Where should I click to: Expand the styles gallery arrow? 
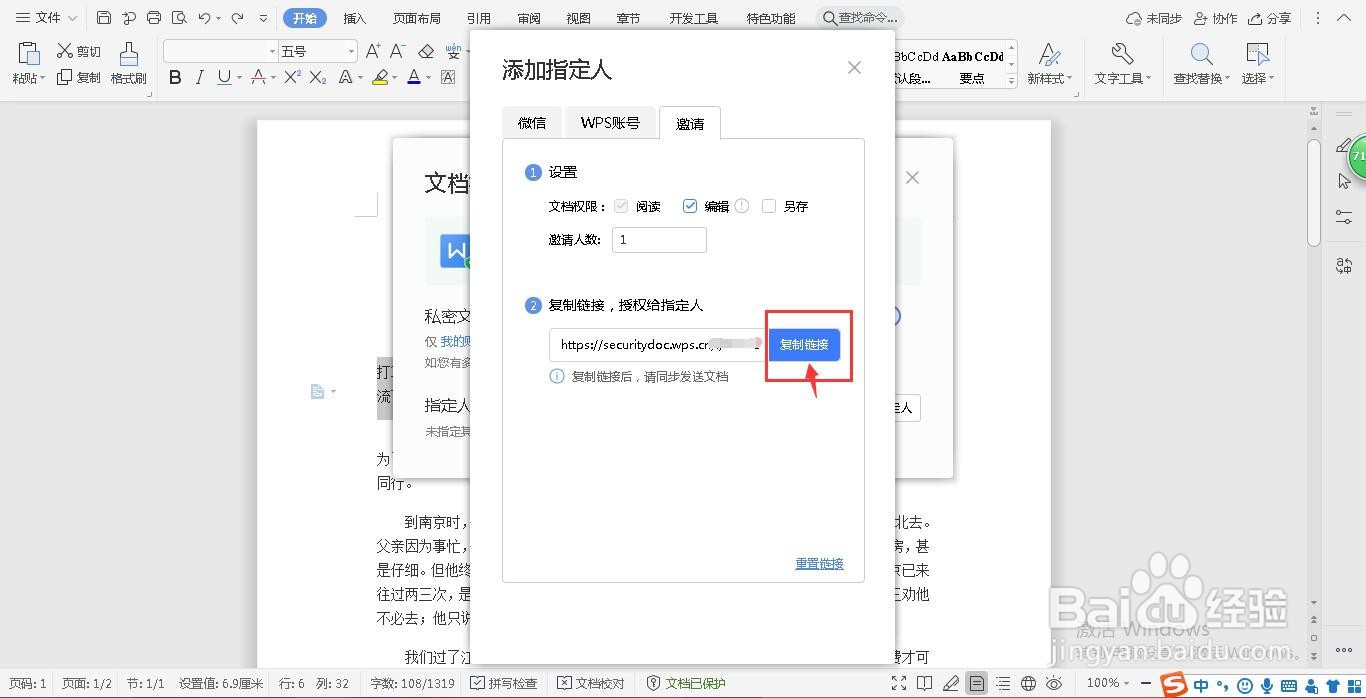pos(1011,80)
